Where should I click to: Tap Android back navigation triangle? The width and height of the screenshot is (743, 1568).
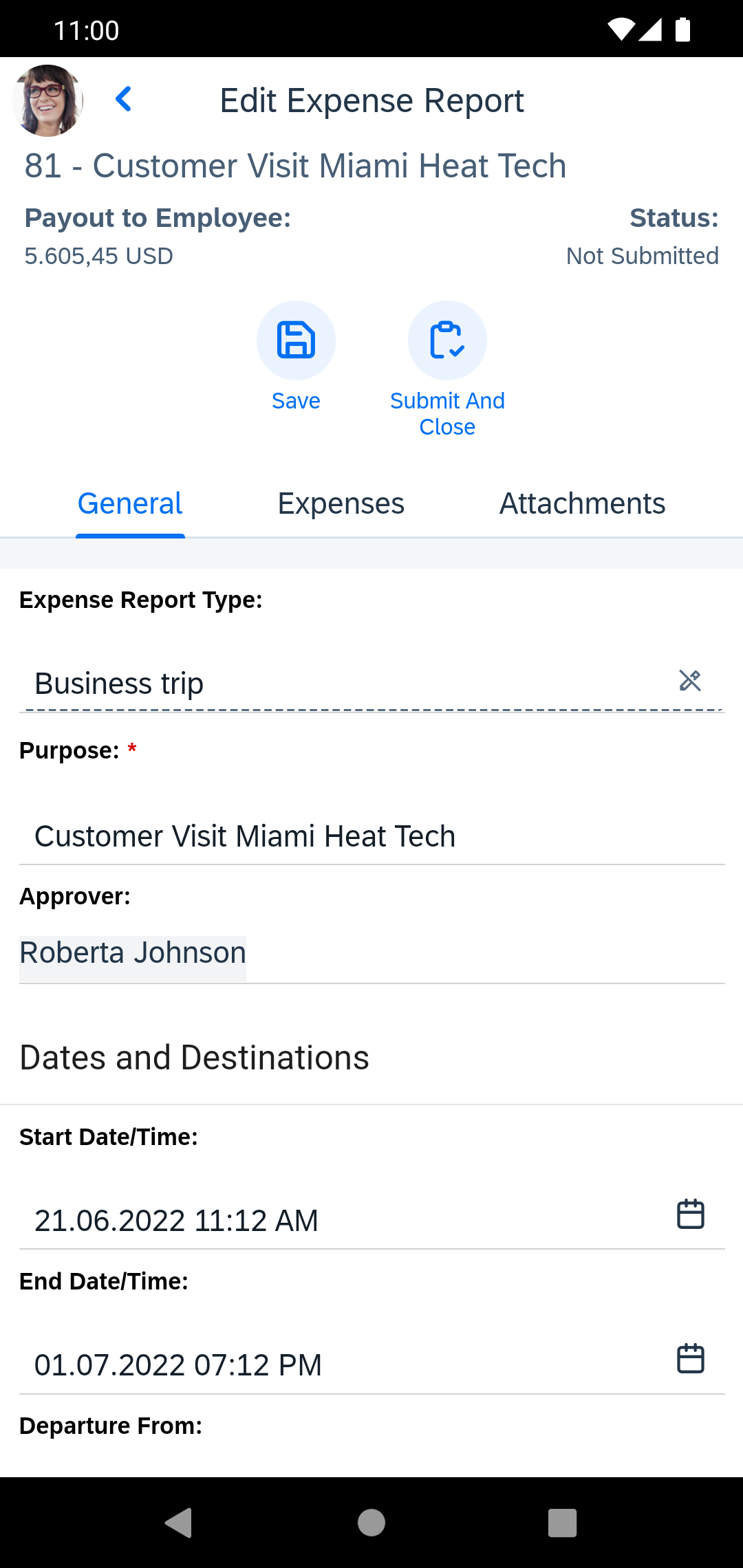[179, 1523]
